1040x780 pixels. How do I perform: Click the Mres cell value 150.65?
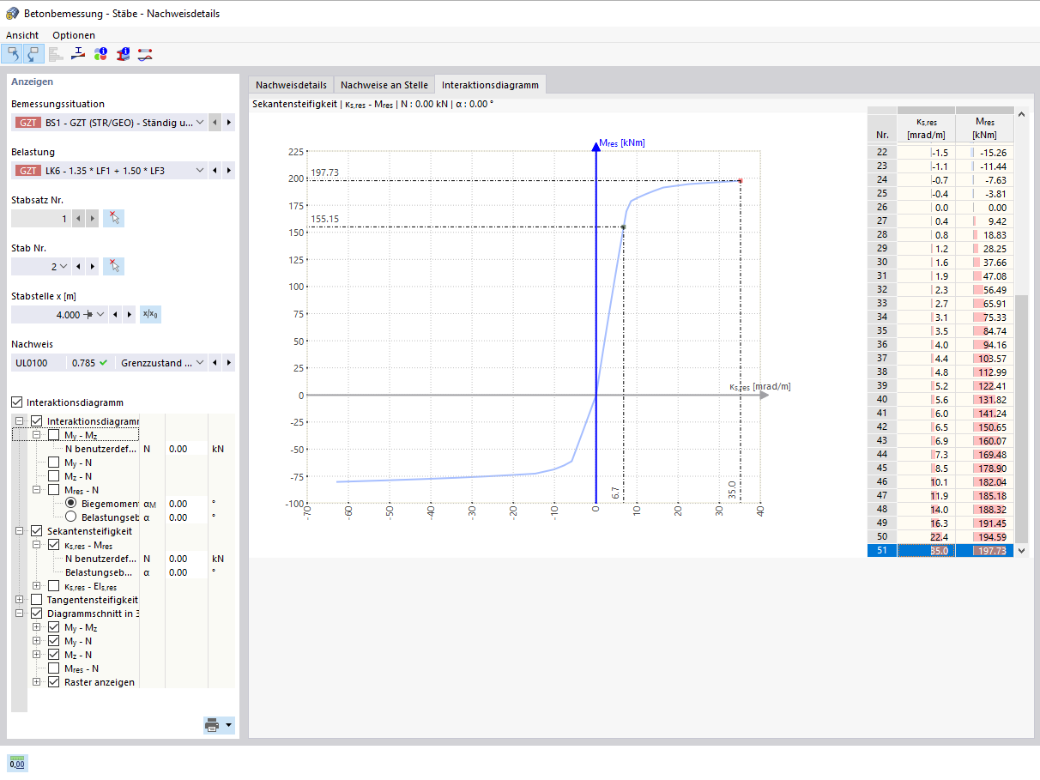click(x=984, y=427)
